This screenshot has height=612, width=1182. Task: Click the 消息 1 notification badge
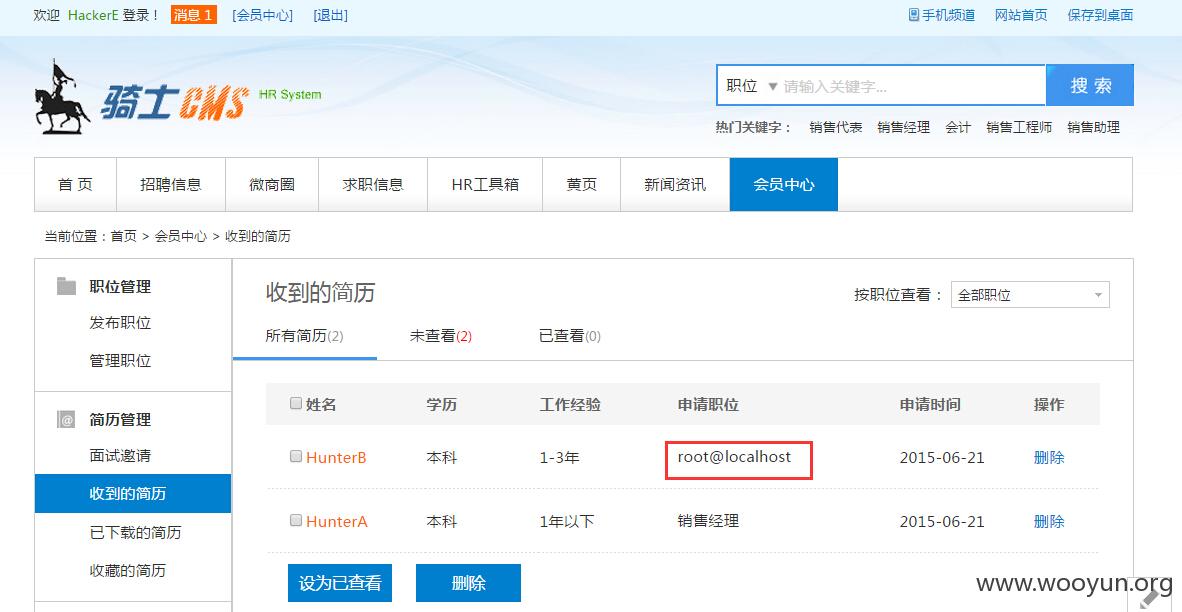click(x=194, y=15)
